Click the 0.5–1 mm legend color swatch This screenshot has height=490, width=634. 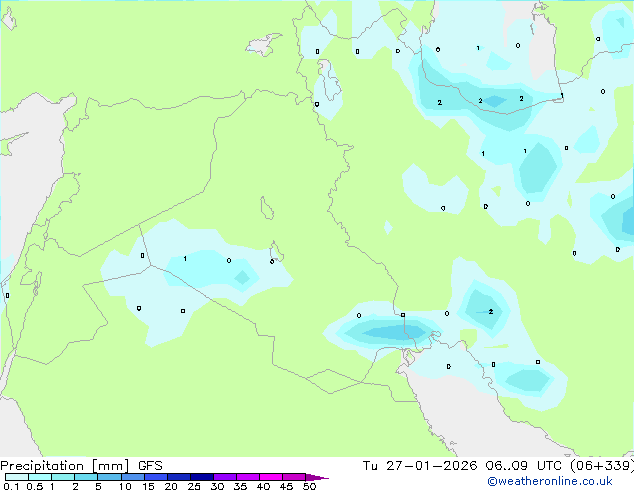tap(40, 477)
